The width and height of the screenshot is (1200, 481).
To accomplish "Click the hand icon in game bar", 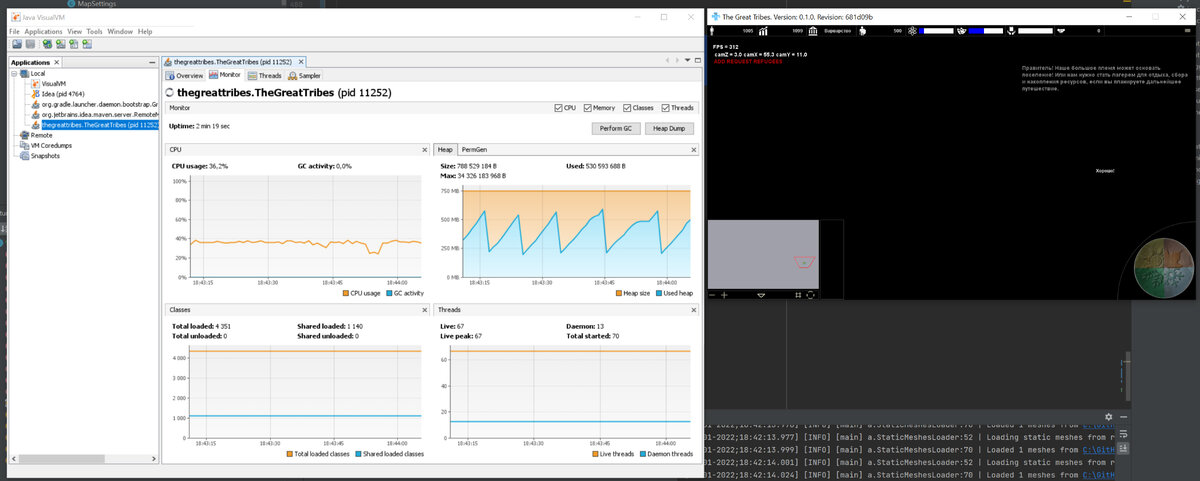I will pos(862,31).
